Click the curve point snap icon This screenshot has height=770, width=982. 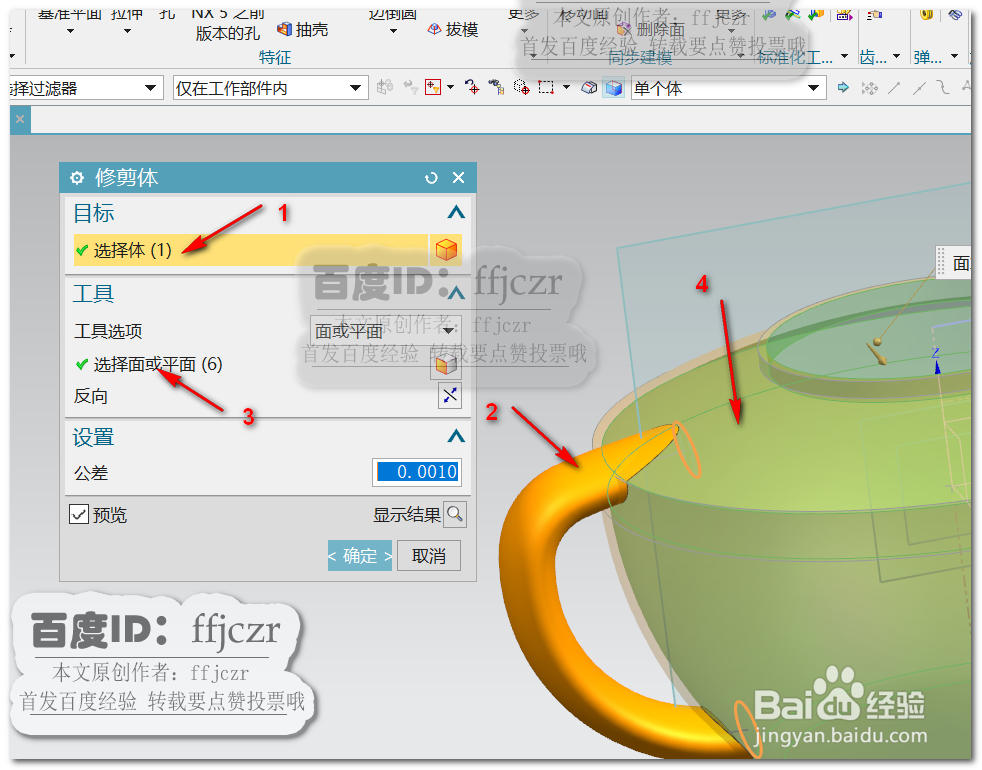pos(943,88)
